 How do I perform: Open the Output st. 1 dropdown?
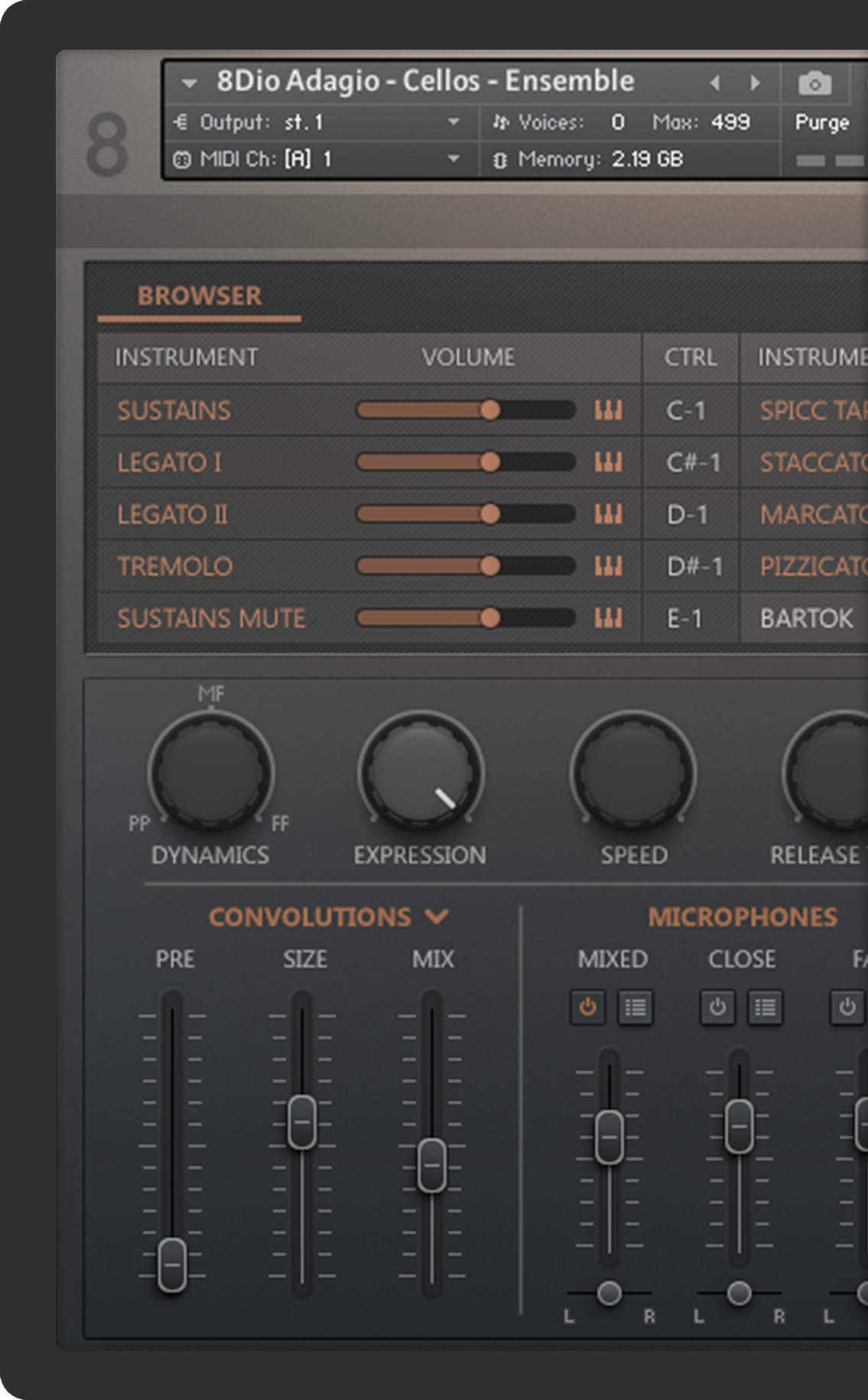[x=454, y=122]
